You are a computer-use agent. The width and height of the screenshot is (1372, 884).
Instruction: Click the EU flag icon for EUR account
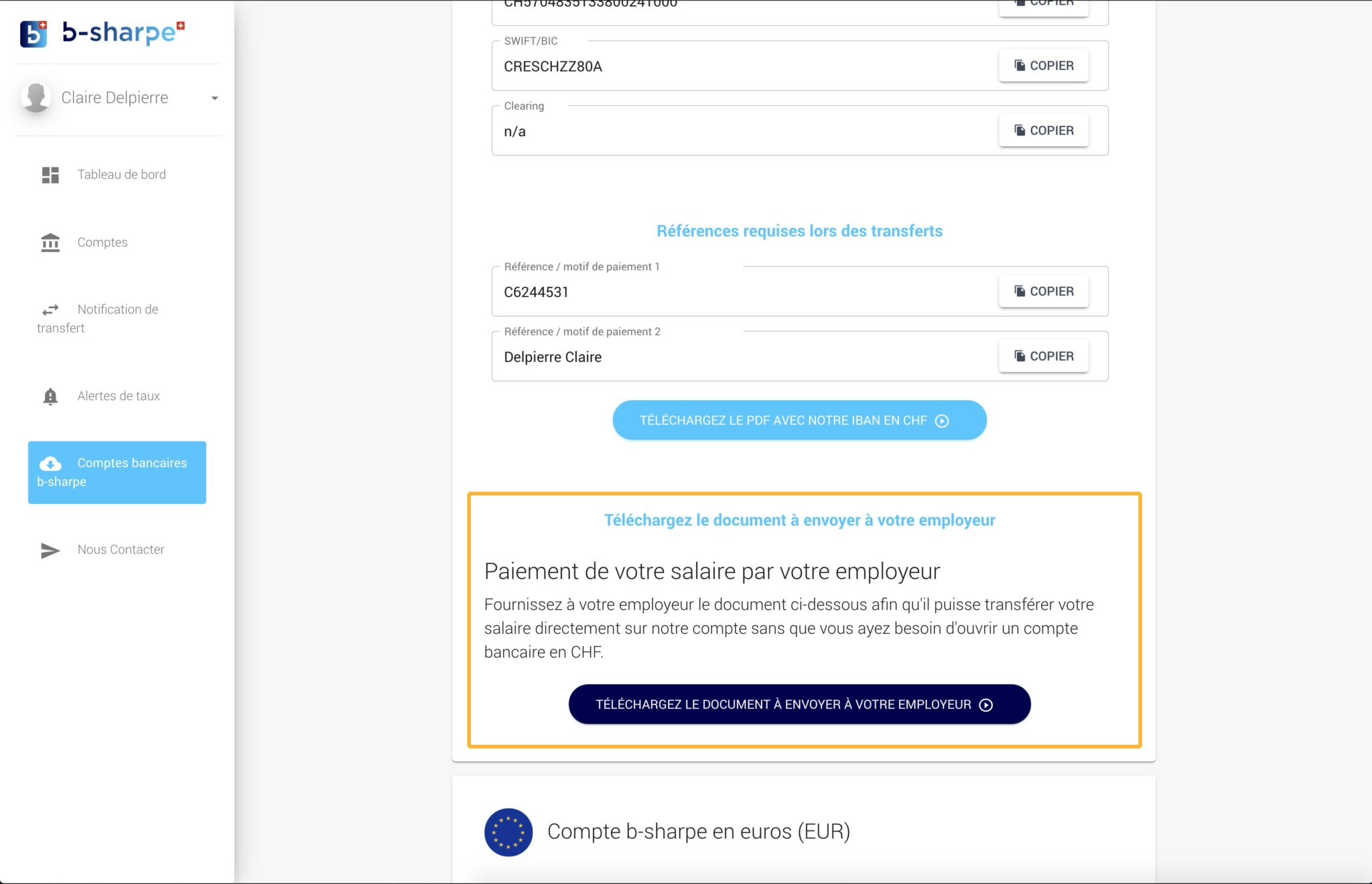[508, 832]
